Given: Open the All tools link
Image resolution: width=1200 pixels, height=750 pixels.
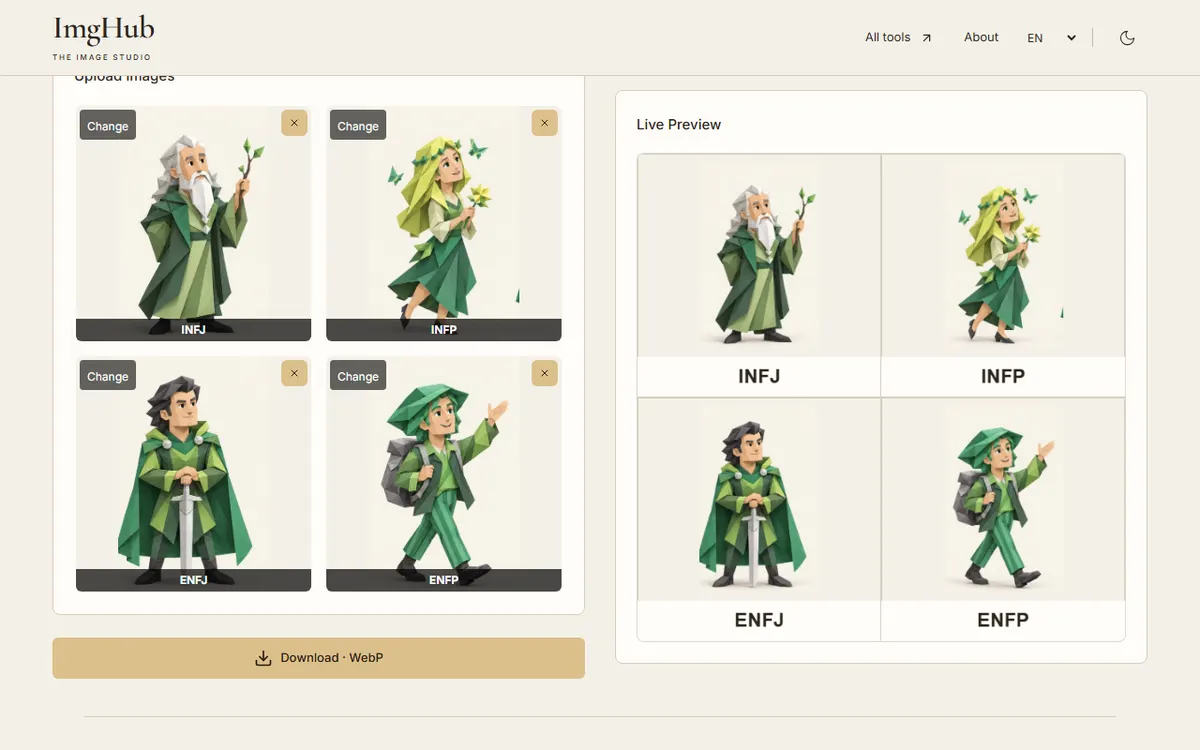Looking at the screenshot, I should pyautogui.click(x=898, y=38).
